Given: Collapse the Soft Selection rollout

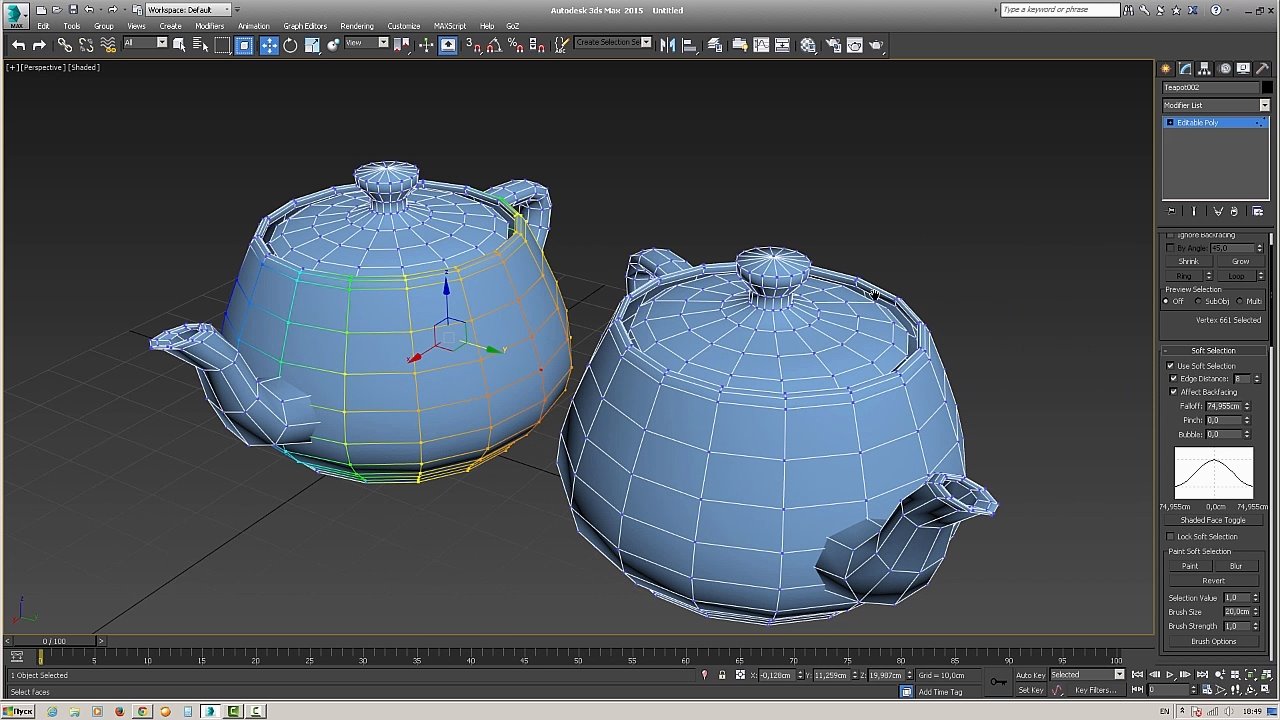Looking at the screenshot, I should coord(1213,351).
